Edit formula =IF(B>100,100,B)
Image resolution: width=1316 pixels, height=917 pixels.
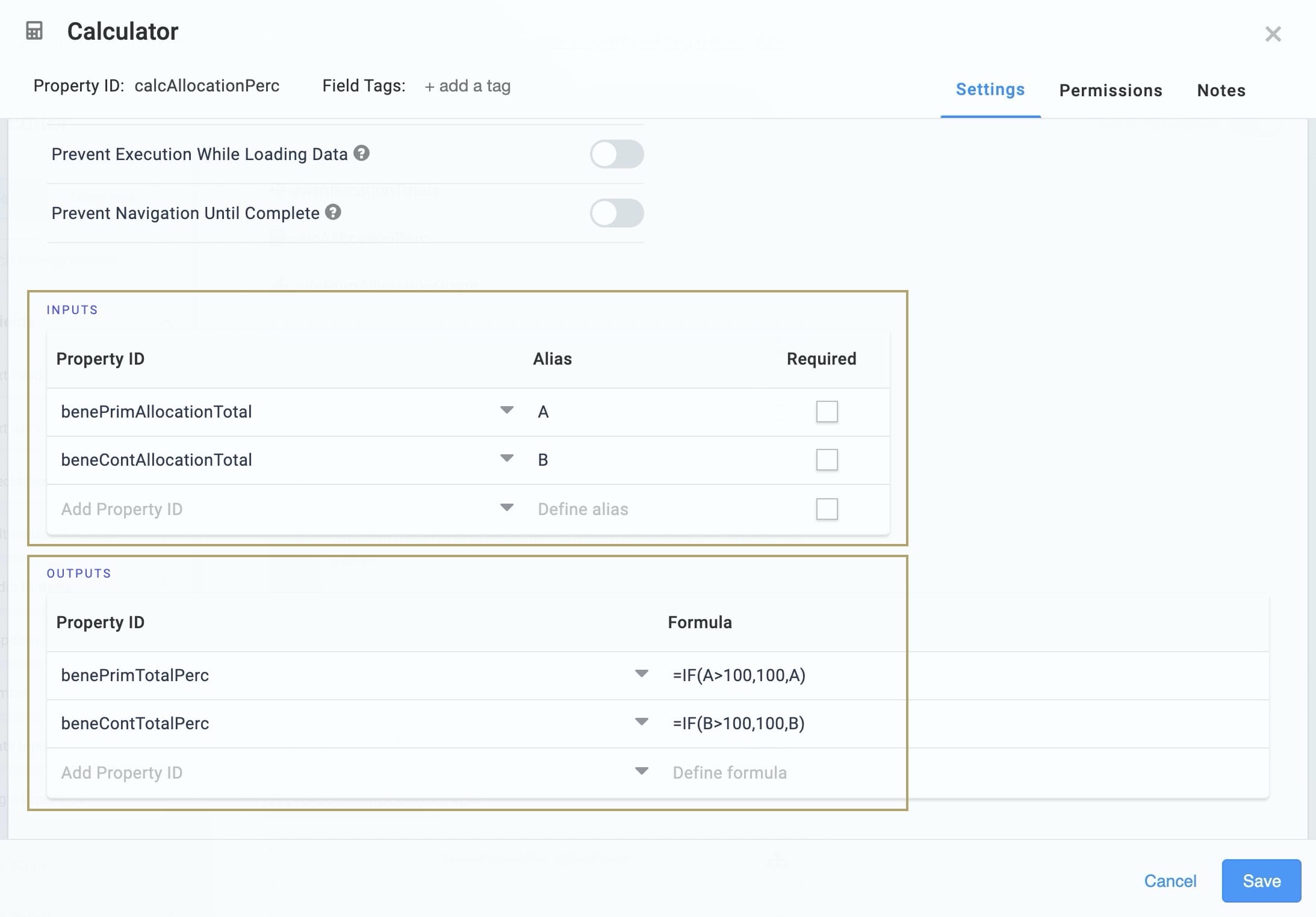[x=739, y=723]
